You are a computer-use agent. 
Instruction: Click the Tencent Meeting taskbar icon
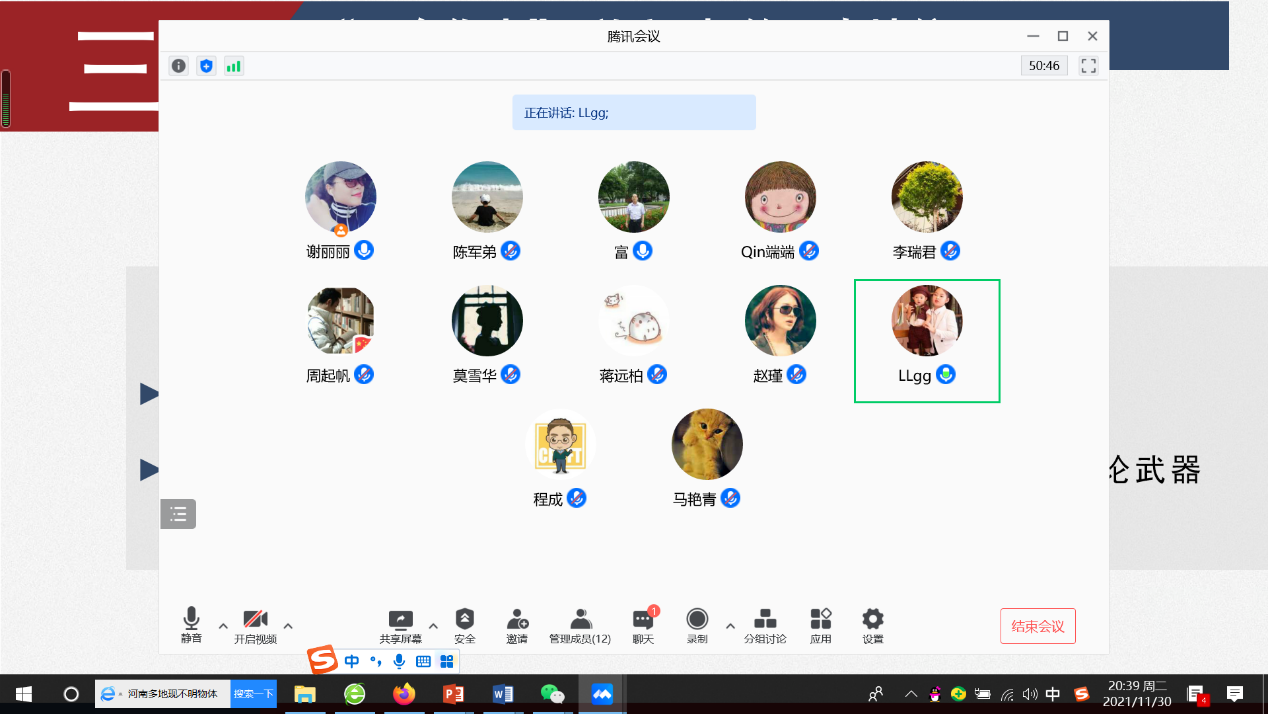pyautogui.click(x=602, y=694)
